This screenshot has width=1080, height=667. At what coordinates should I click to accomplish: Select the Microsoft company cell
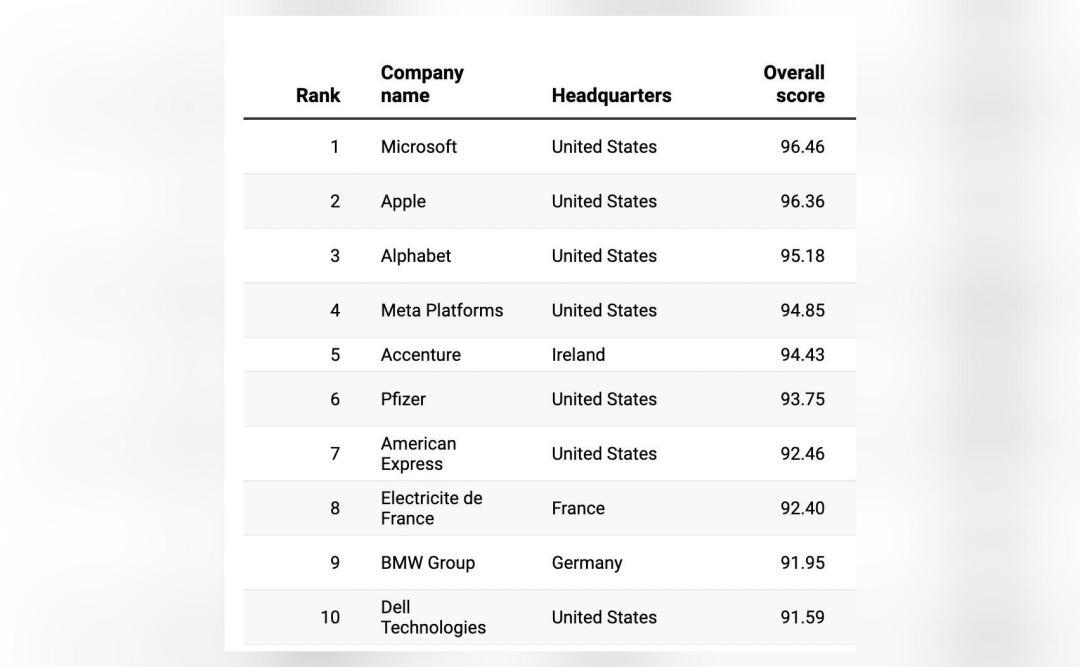point(418,147)
